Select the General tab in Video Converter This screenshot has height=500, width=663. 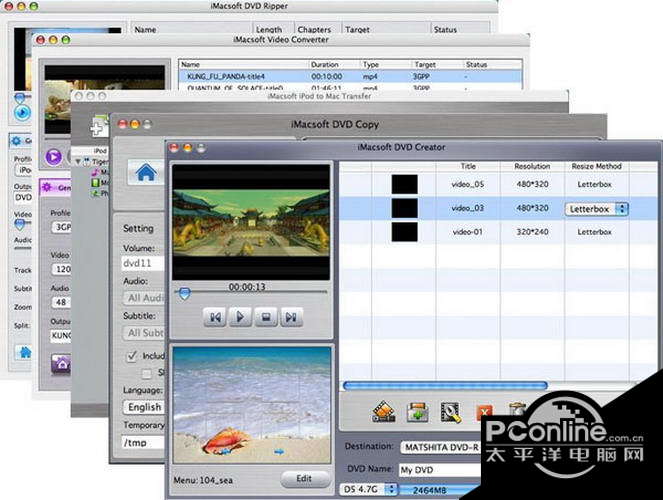click(55, 187)
